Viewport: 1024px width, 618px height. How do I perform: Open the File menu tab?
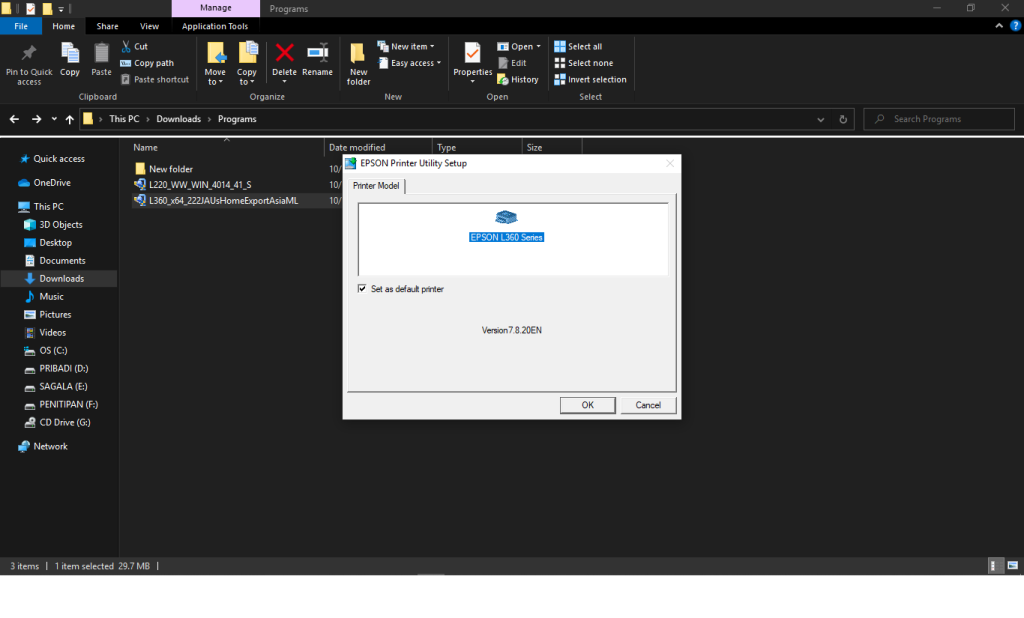[x=21, y=26]
